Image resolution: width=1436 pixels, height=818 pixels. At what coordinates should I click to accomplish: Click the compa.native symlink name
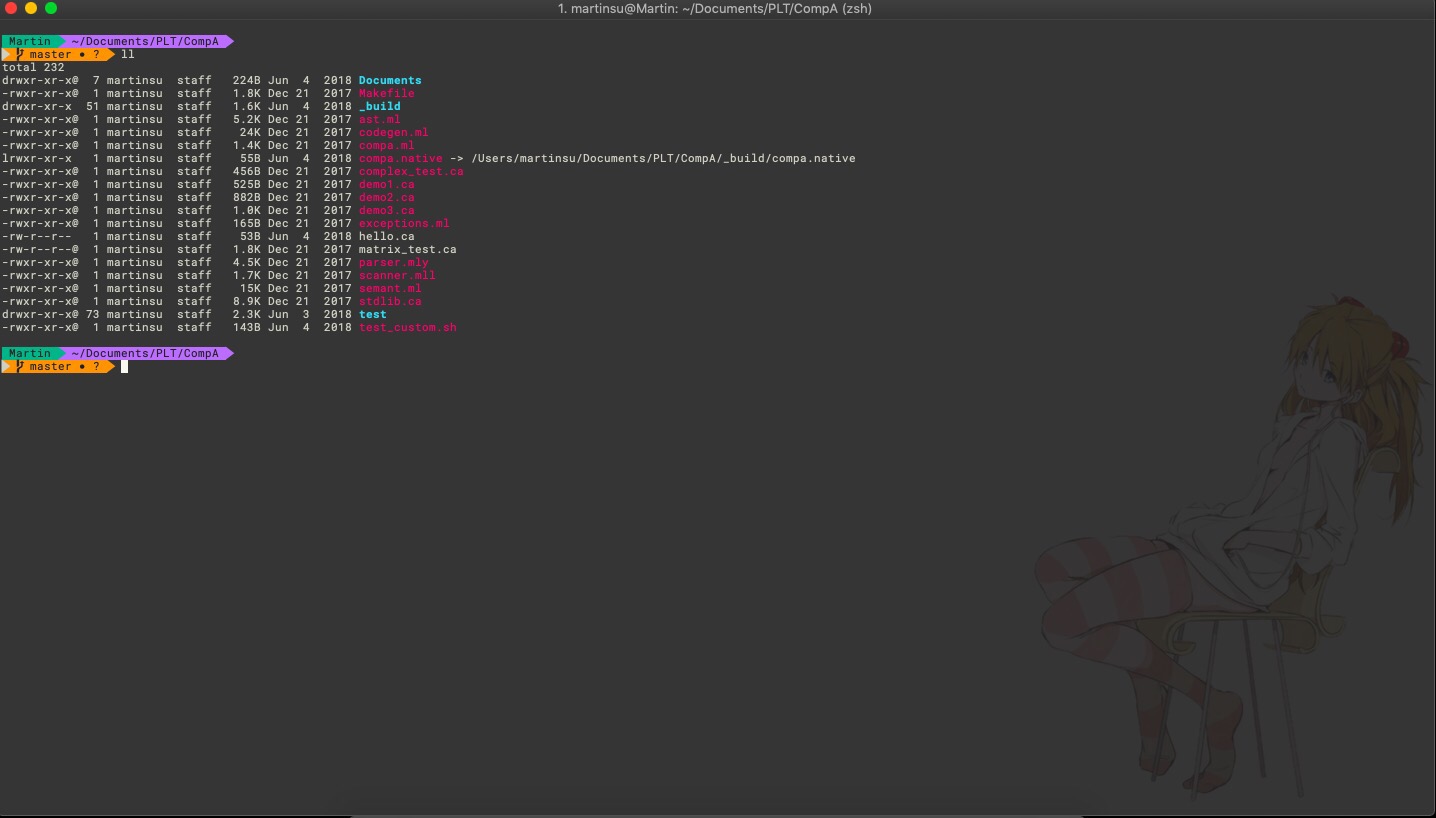pyautogui.click(x=400, y=158)
